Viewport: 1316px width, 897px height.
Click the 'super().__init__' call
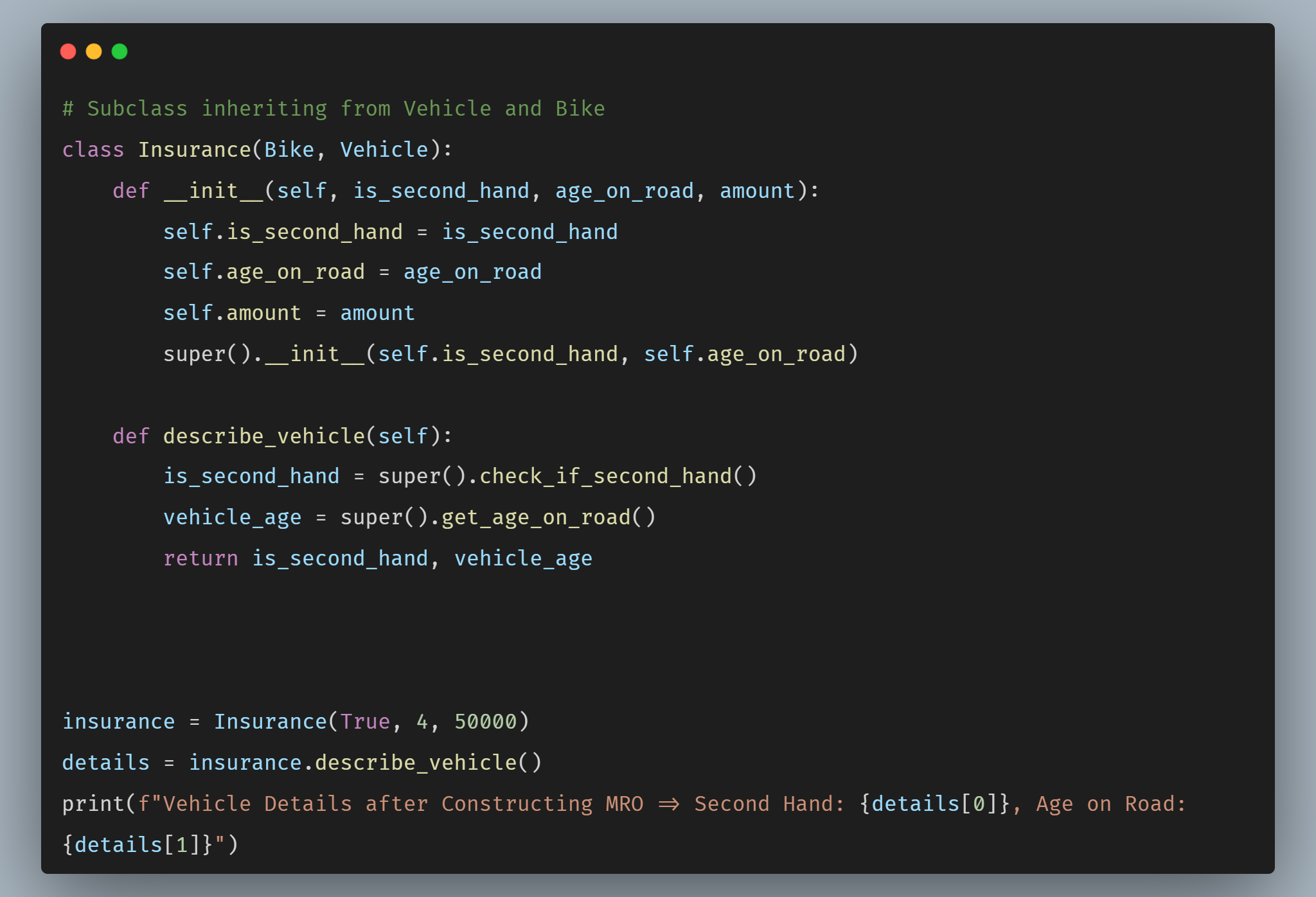click(x=263, y=354)
